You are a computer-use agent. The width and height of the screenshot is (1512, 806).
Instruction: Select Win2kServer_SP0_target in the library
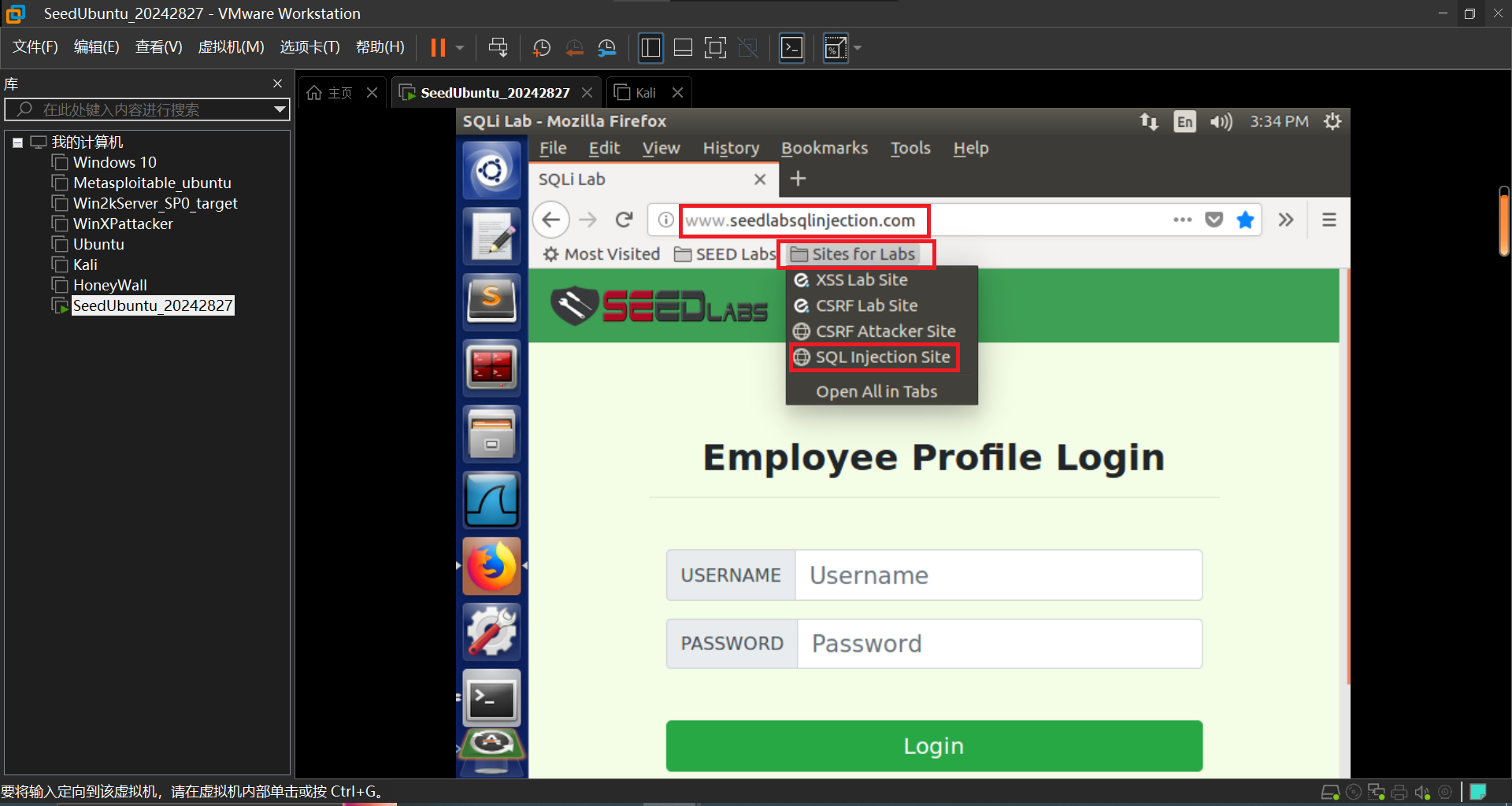(x=155, y=203)
